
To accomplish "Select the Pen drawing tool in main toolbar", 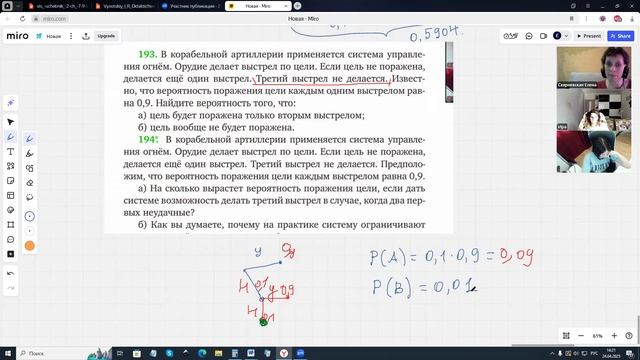I will (11, 137).
